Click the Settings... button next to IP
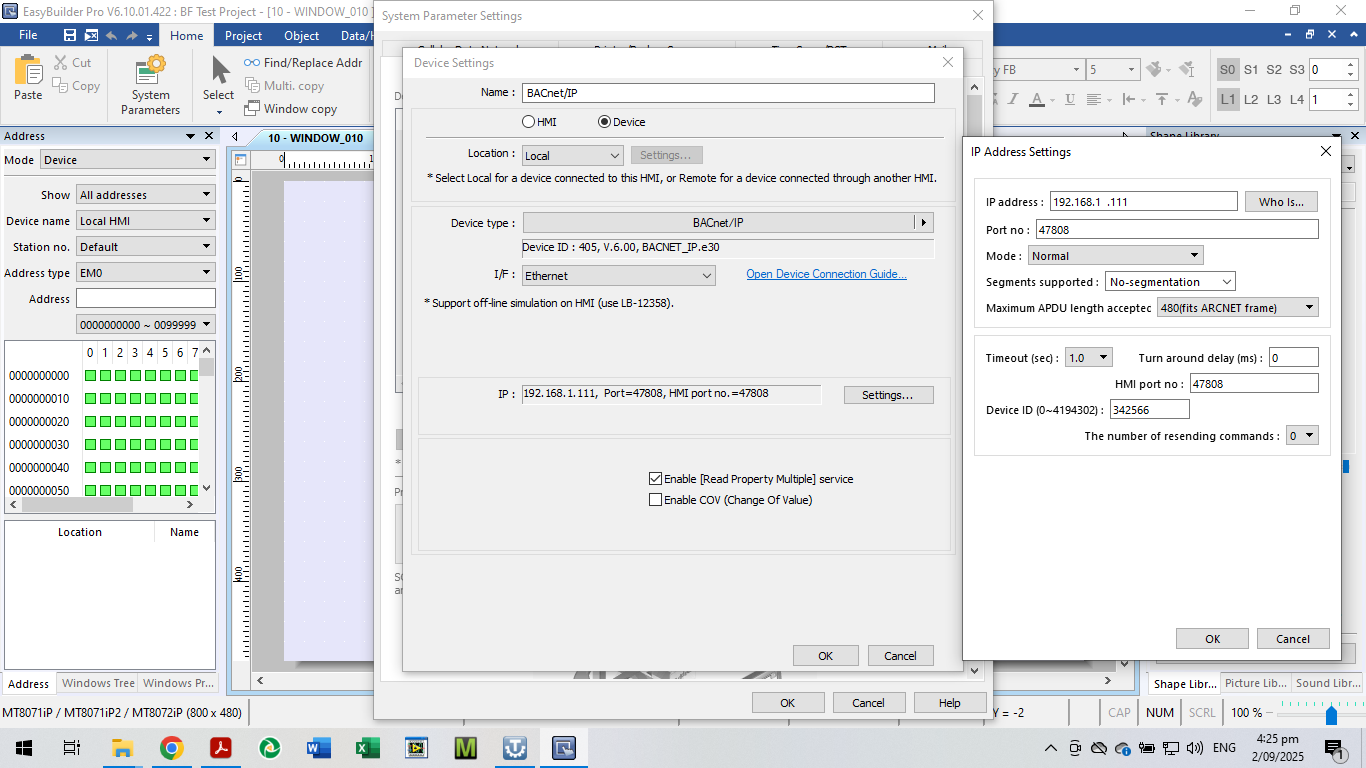Image resolution: width=1366 pixels, height=768 pixels. pyautogui.click(x=888, y=395)
